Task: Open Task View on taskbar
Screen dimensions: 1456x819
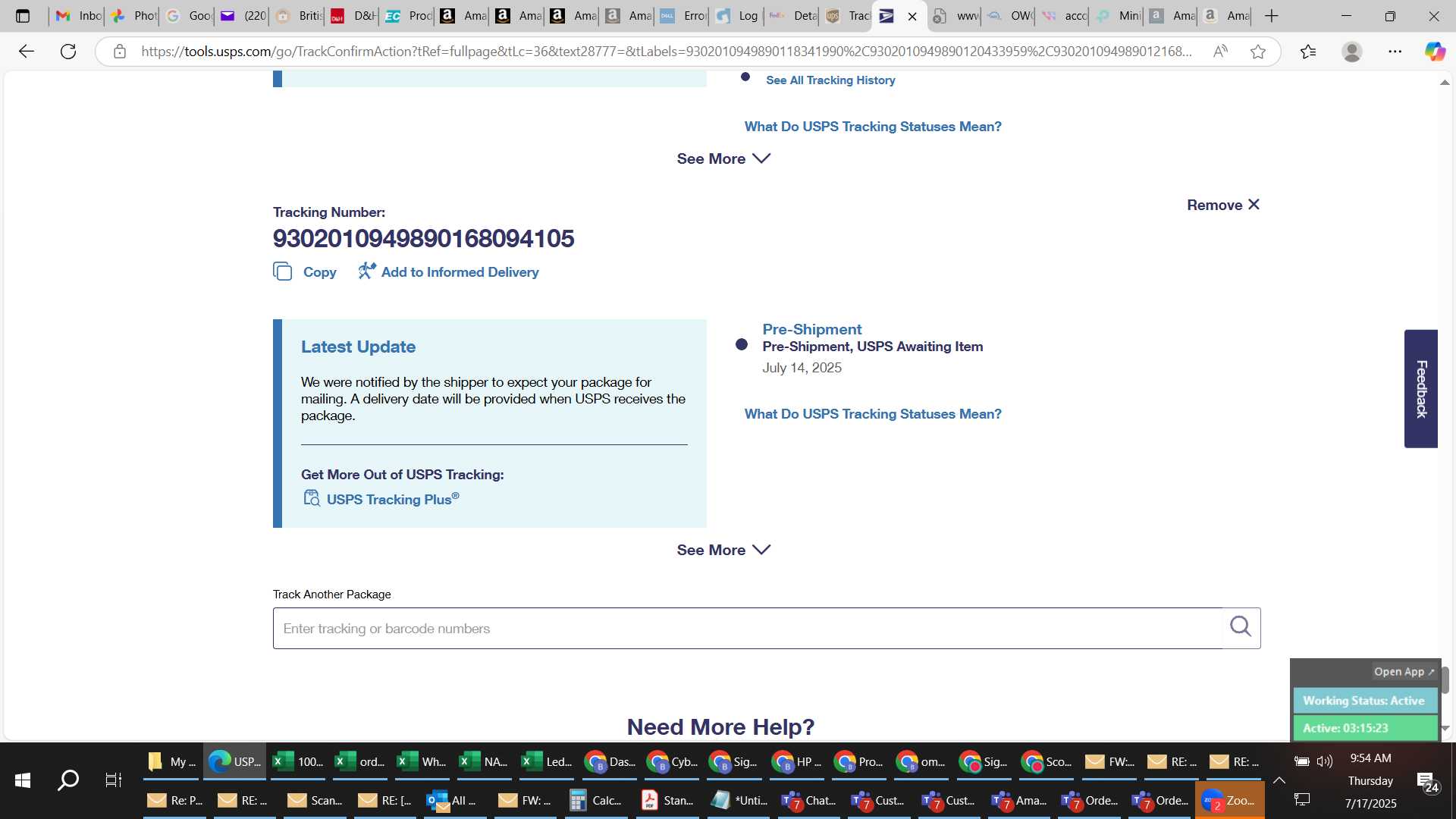Action: pyautogui.click(x=113, y=780)
